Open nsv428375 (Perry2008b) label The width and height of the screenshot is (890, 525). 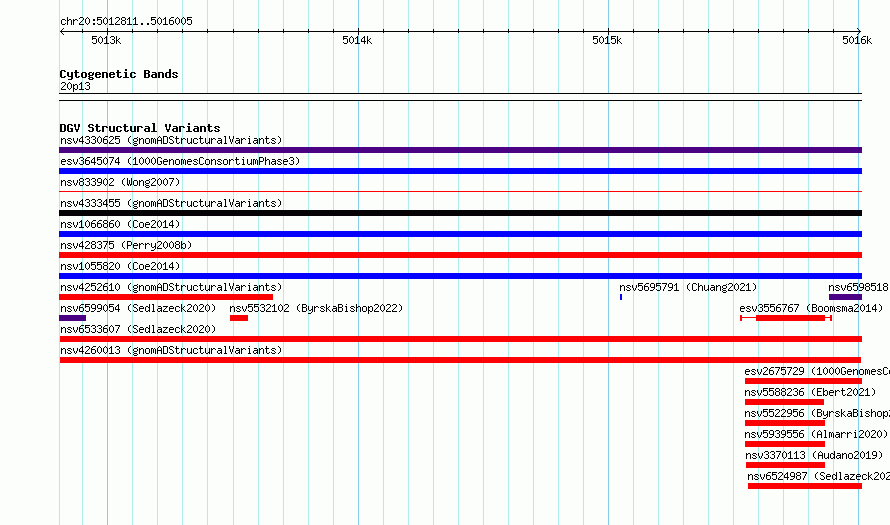click(126, 245)
